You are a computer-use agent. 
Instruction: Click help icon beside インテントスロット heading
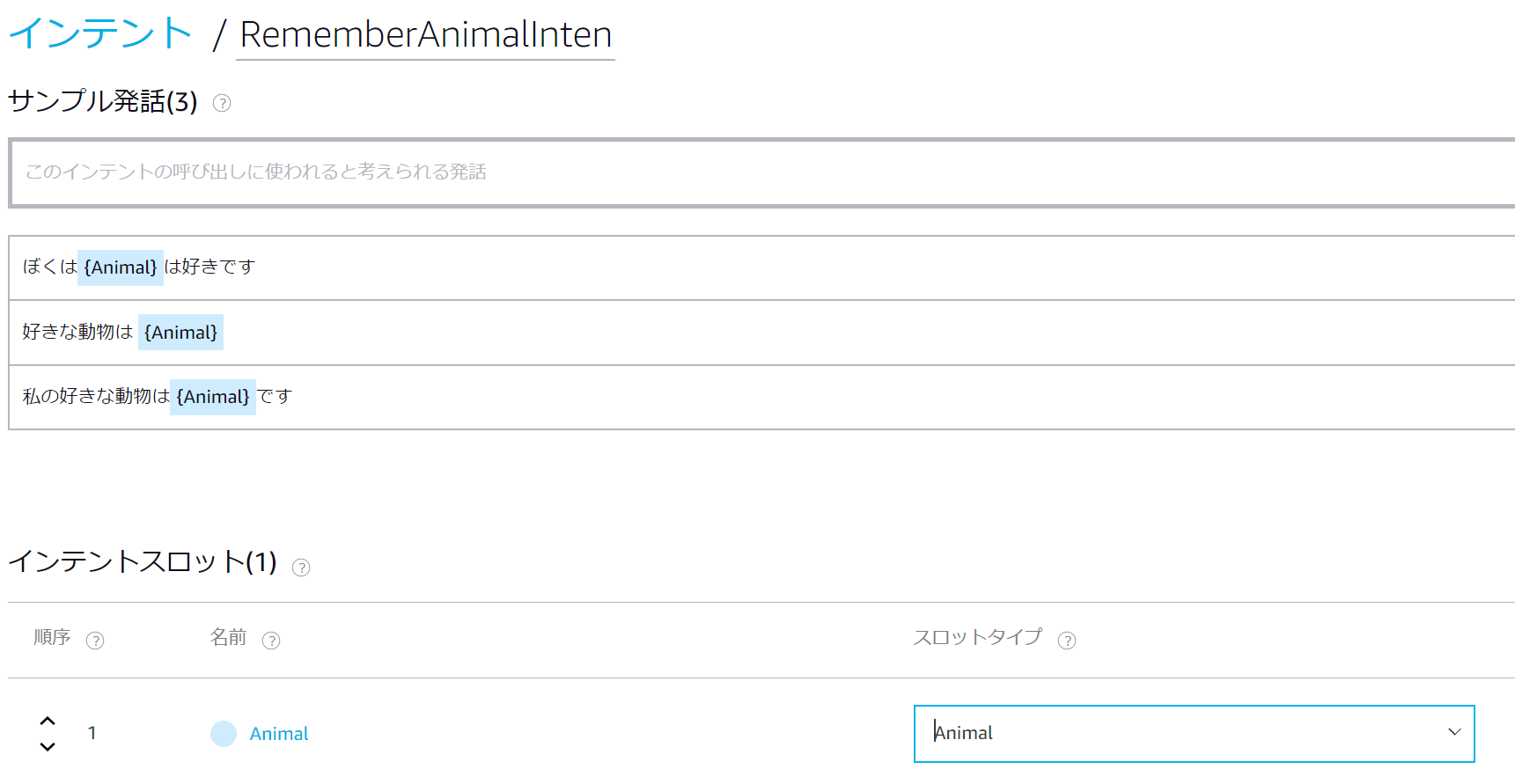click(301, 568)
